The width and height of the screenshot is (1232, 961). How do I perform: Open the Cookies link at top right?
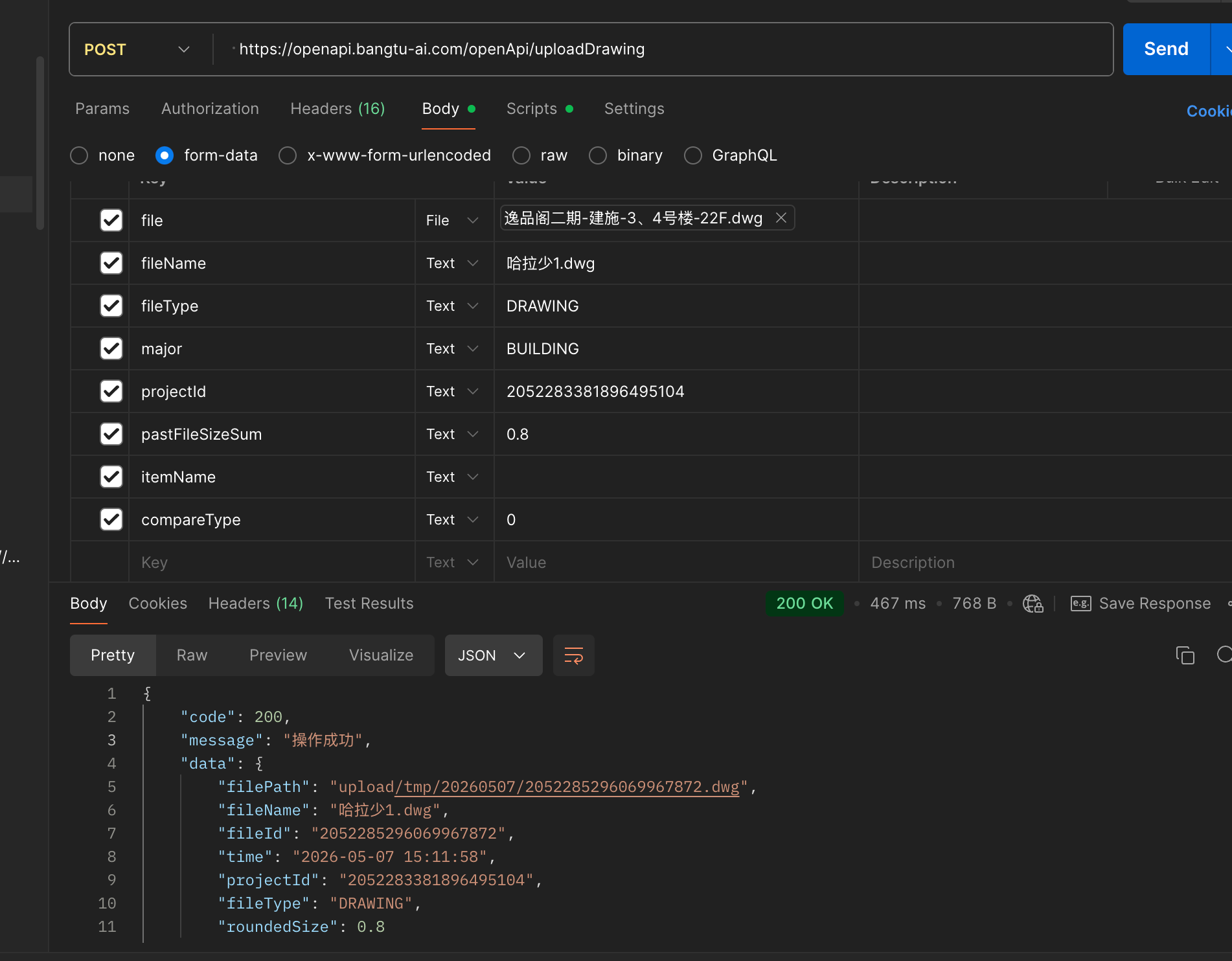coord(1209,111)
